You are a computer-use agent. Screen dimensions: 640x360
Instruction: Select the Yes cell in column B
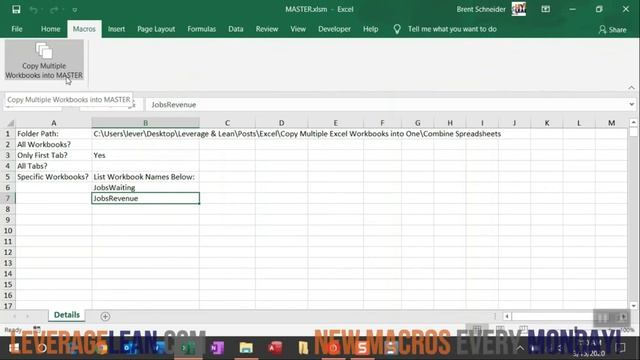145,155
